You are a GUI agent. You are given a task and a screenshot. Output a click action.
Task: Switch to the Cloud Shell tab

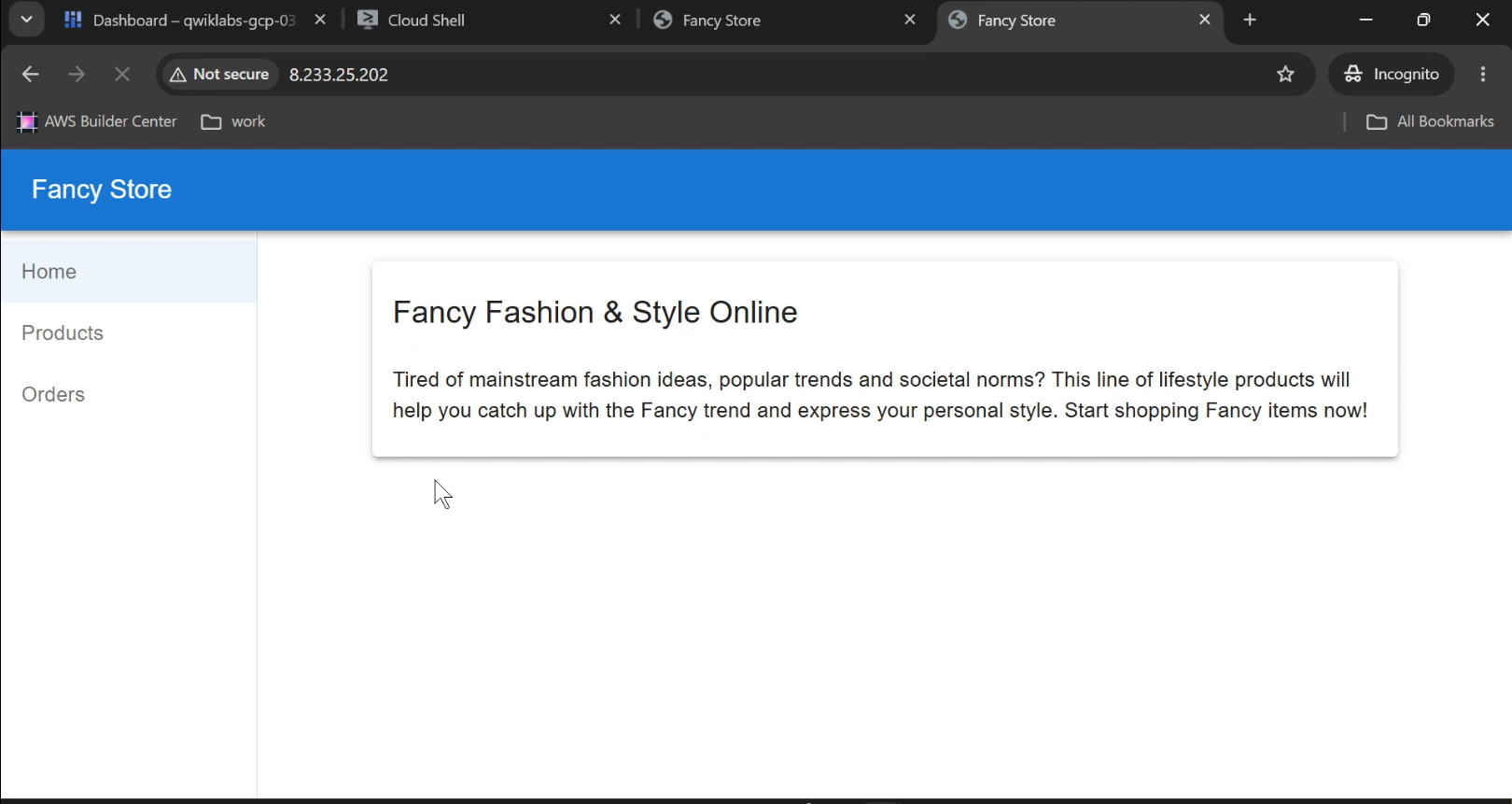490,20
